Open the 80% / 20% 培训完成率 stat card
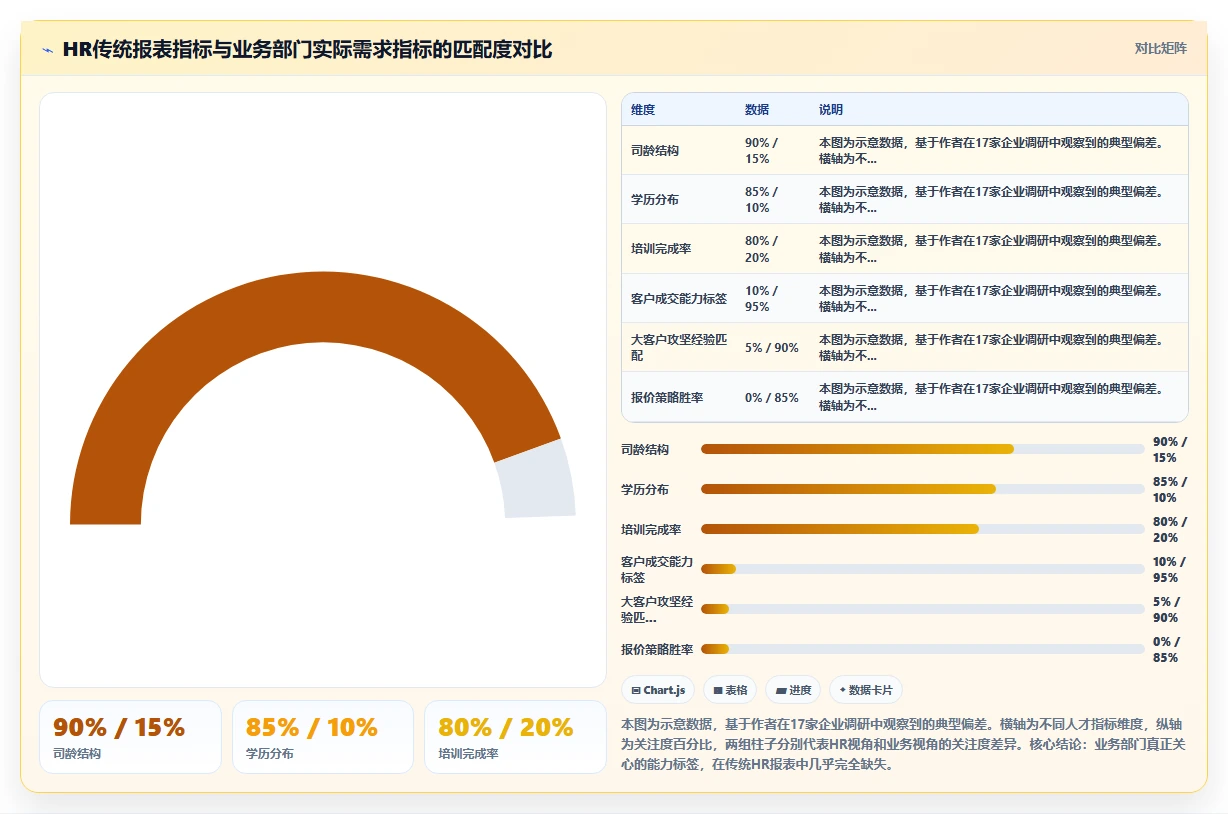This screenshot has width=1228, height=814. pyautogui.click(x=515, y=737)
